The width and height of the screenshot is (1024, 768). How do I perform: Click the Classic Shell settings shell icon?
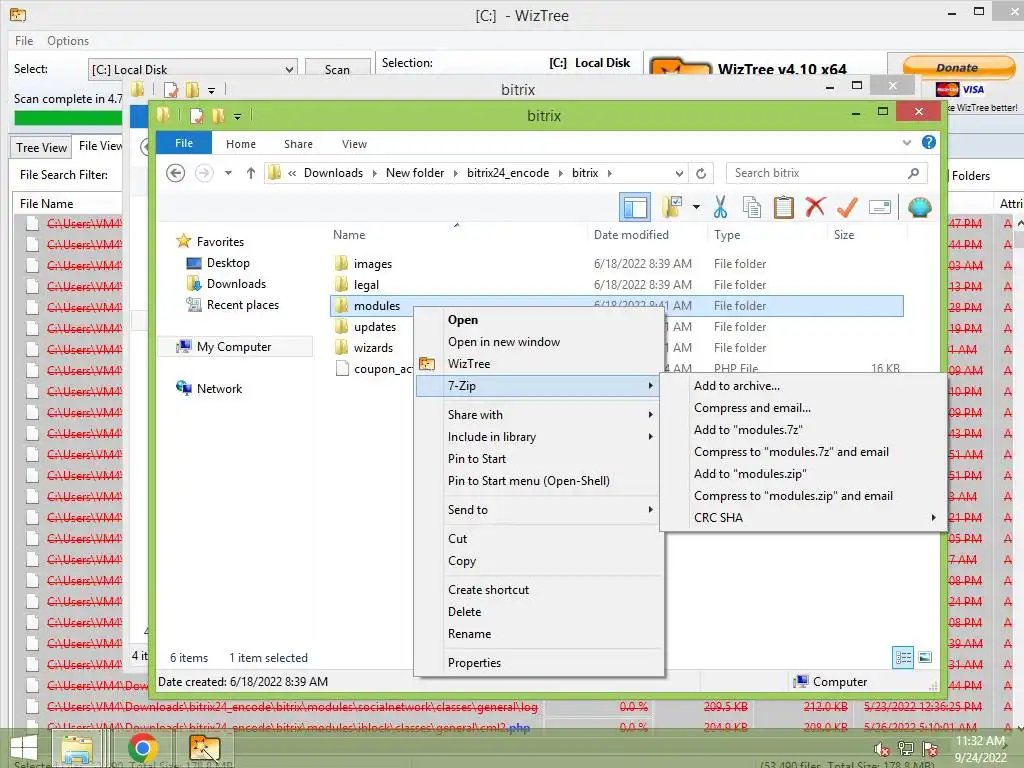coord(920,208)
